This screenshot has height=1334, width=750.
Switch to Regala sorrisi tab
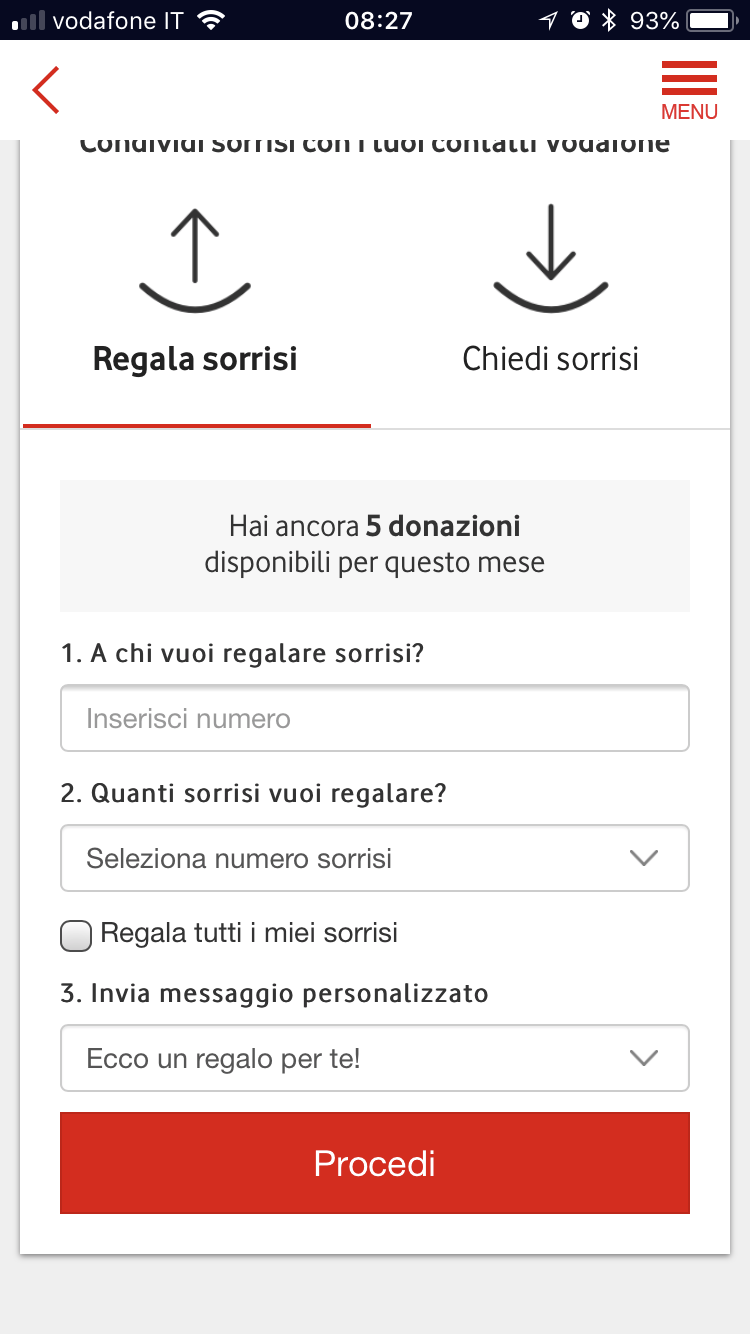195,359
